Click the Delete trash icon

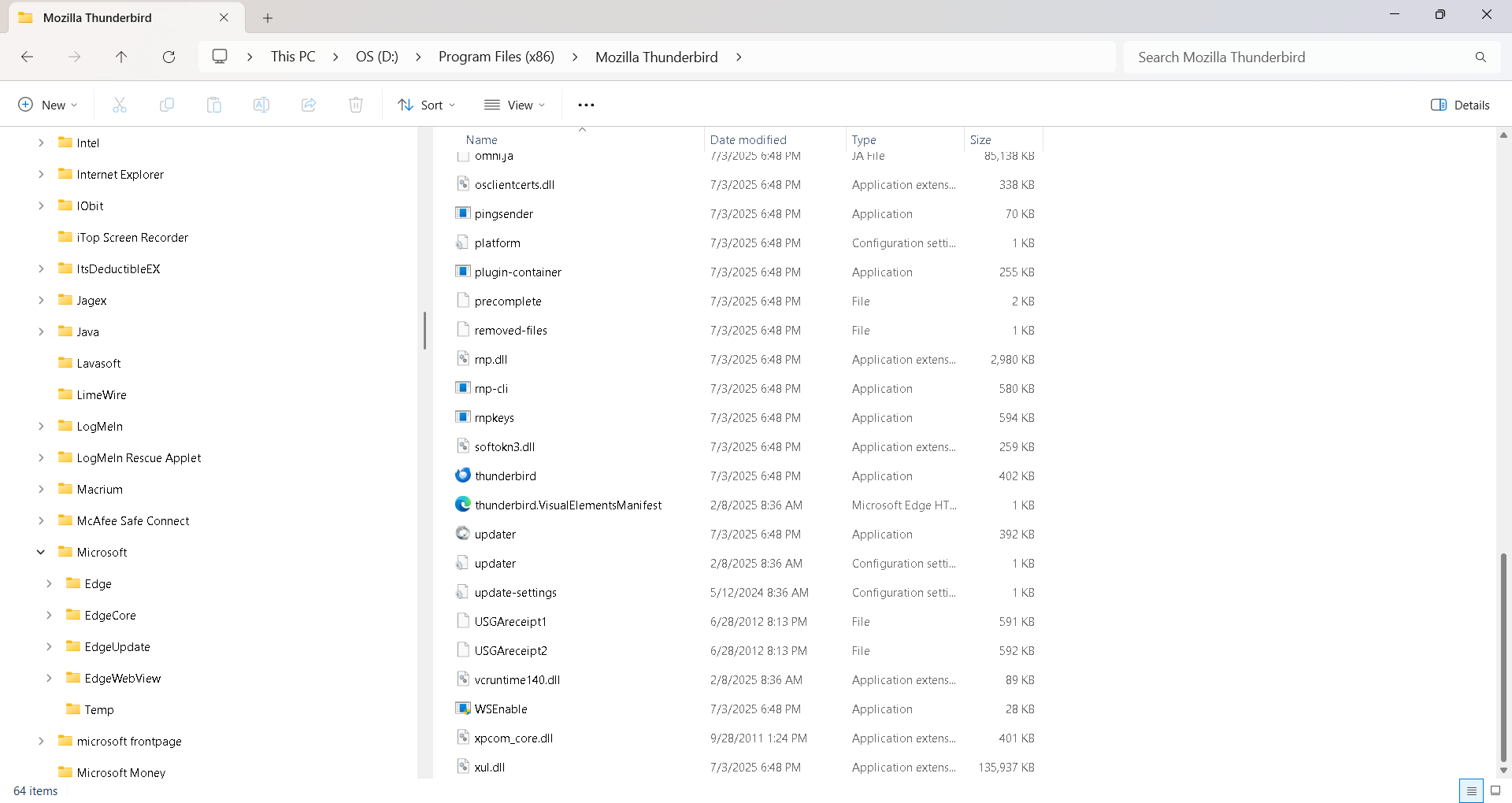pos(356,105)
